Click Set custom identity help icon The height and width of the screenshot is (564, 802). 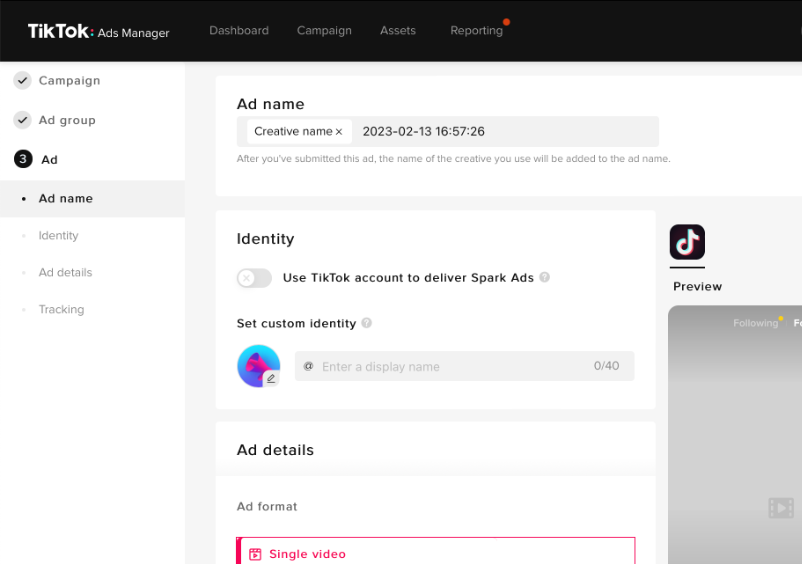pyautogui.click(x=367, y=323)
